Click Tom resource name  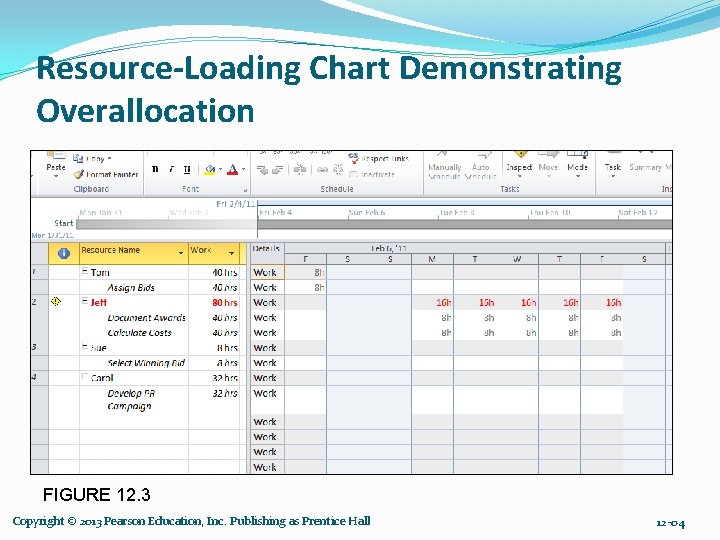(x=100, y=272)
